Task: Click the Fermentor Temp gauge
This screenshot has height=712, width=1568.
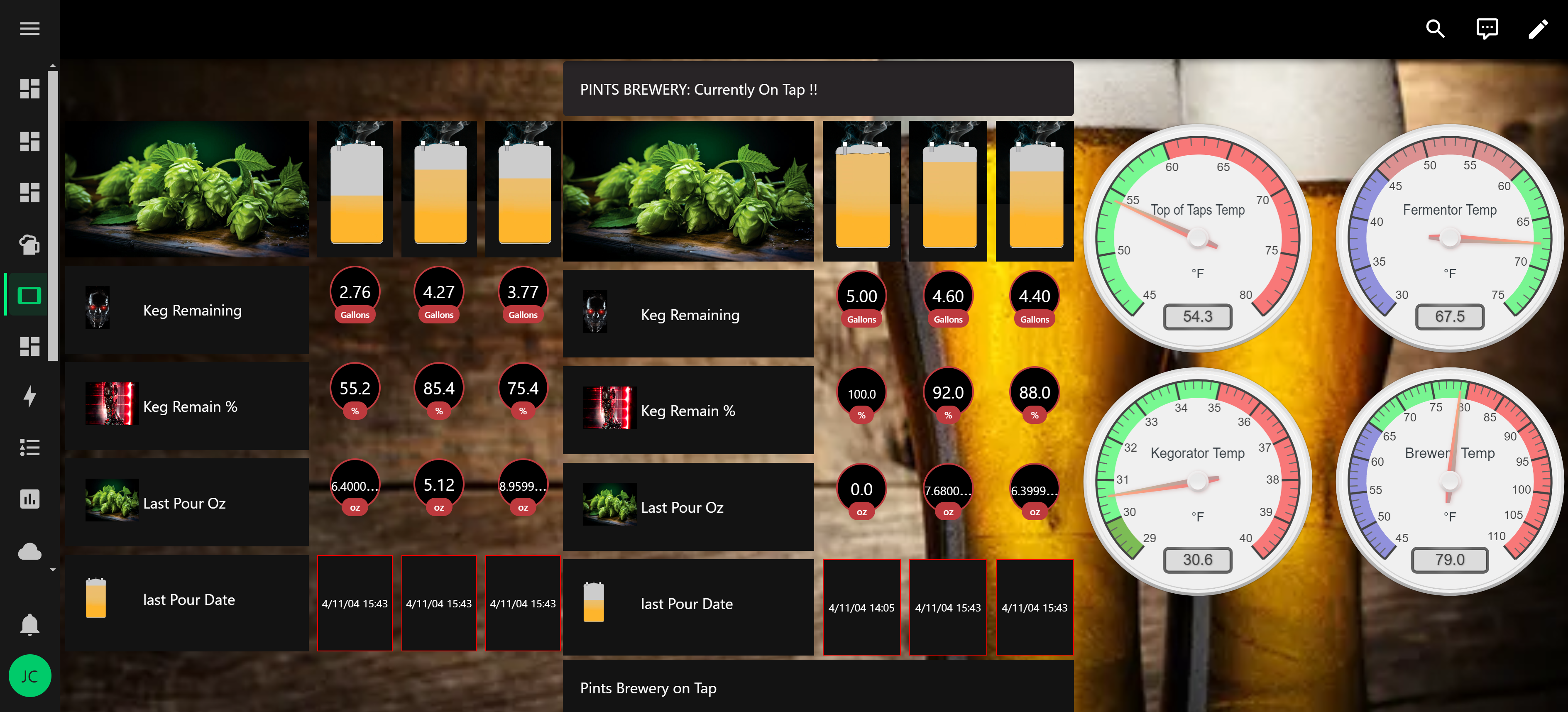Action: coord(1449,238)
